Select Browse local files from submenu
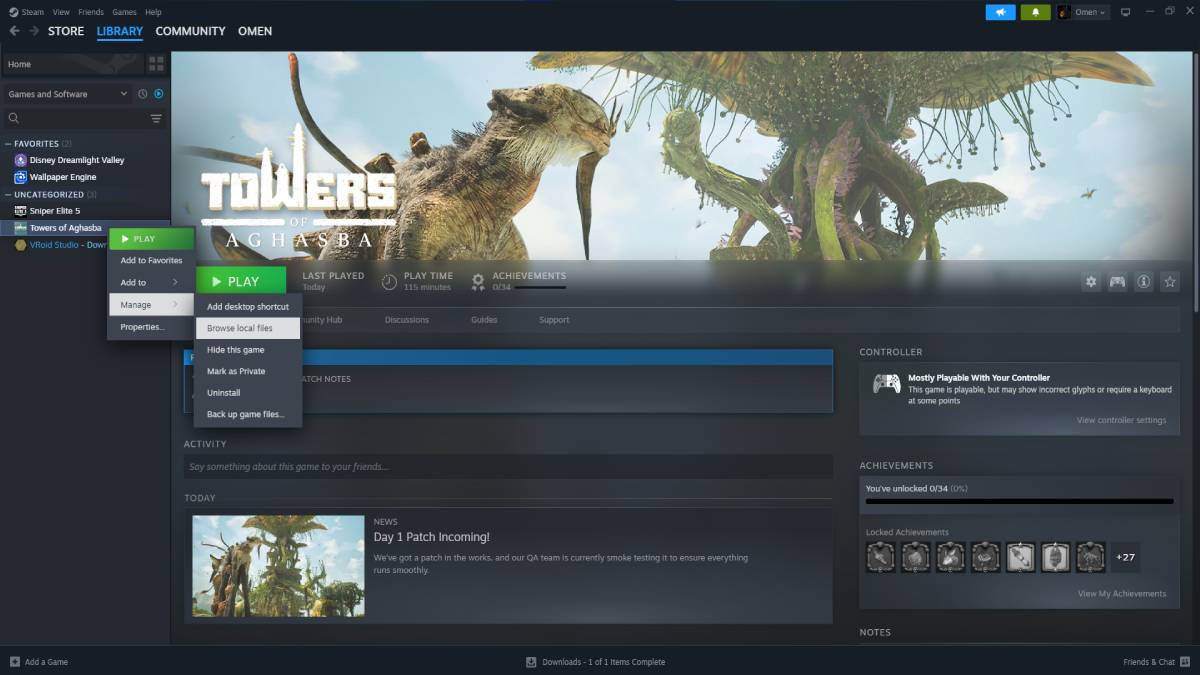This screenshot has width=1200, height=675. pyautogui.click(x=240, y=328)
